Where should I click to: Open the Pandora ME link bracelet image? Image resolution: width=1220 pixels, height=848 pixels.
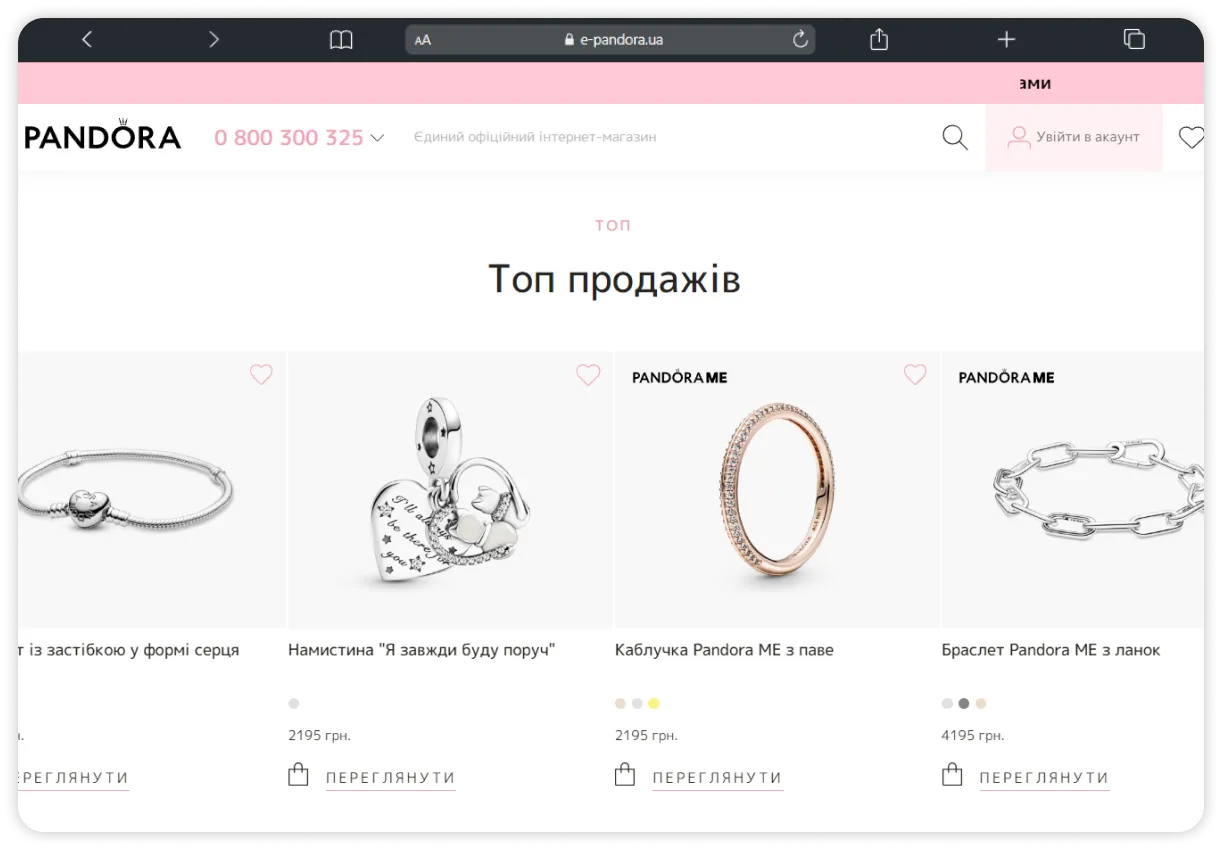pos(1073,490)
